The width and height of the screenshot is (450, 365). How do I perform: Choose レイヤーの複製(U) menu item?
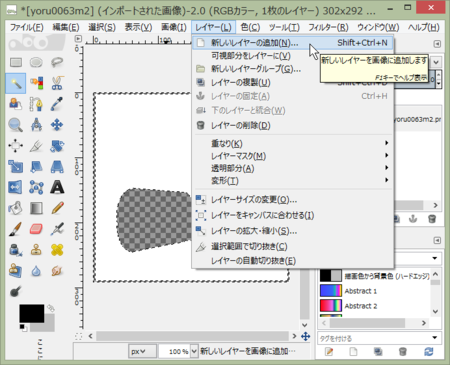coord(293,82)
